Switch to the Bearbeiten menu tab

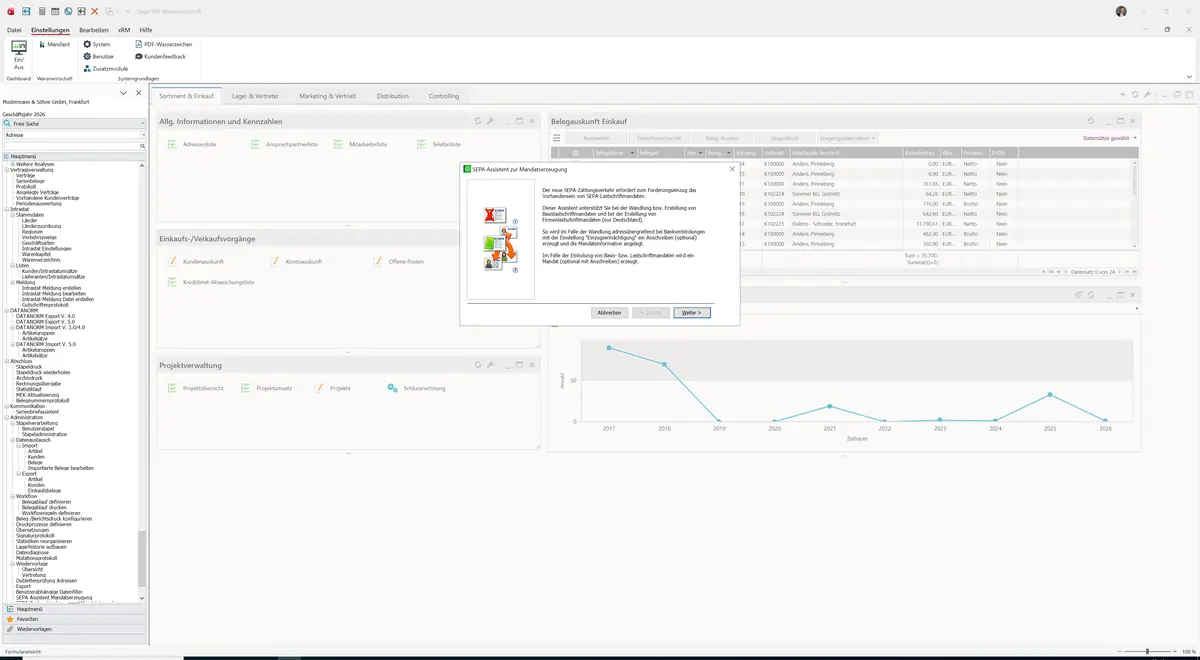point(94,30)
